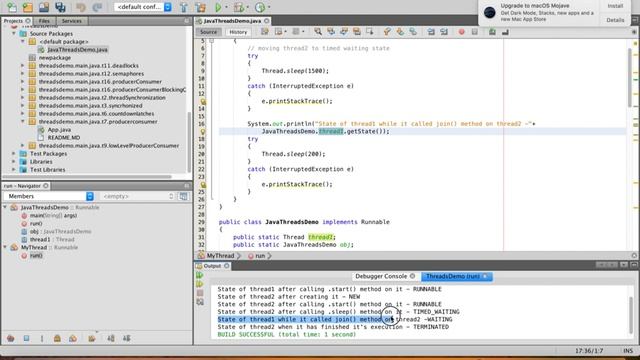The width and height of the screenshot is (640, 360).
Task: Toggle Sort by Name in Navigator
Action: pos(111,338)
